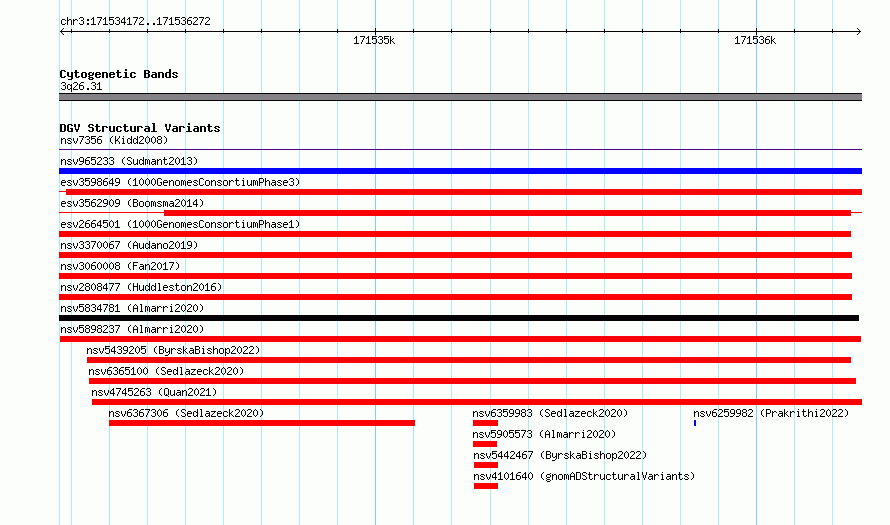Open esv3562909 (Boomsma2014) label
The width and height of the screenshot is (890, 525).
tap(132, 203)
